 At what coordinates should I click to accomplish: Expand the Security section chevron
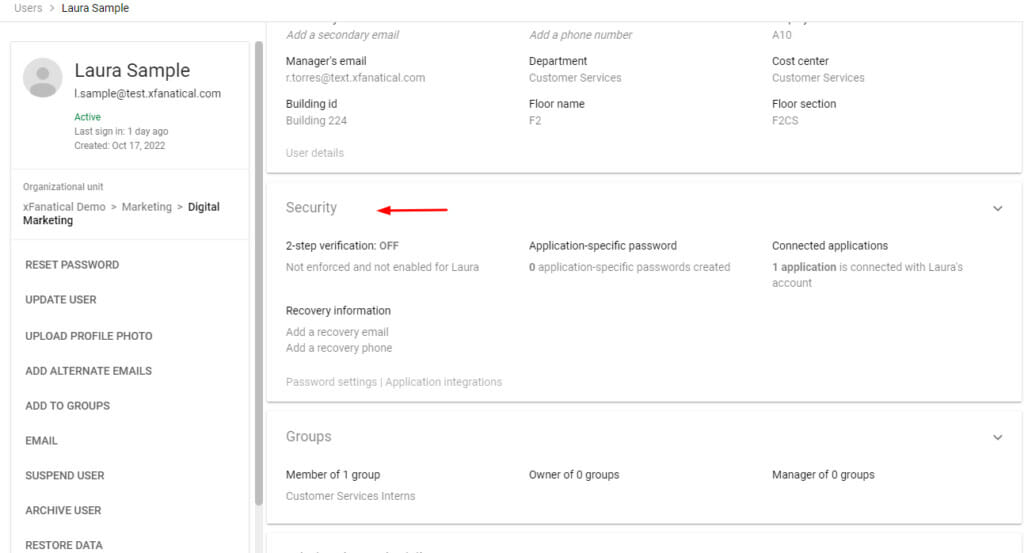tap(997, 208)
